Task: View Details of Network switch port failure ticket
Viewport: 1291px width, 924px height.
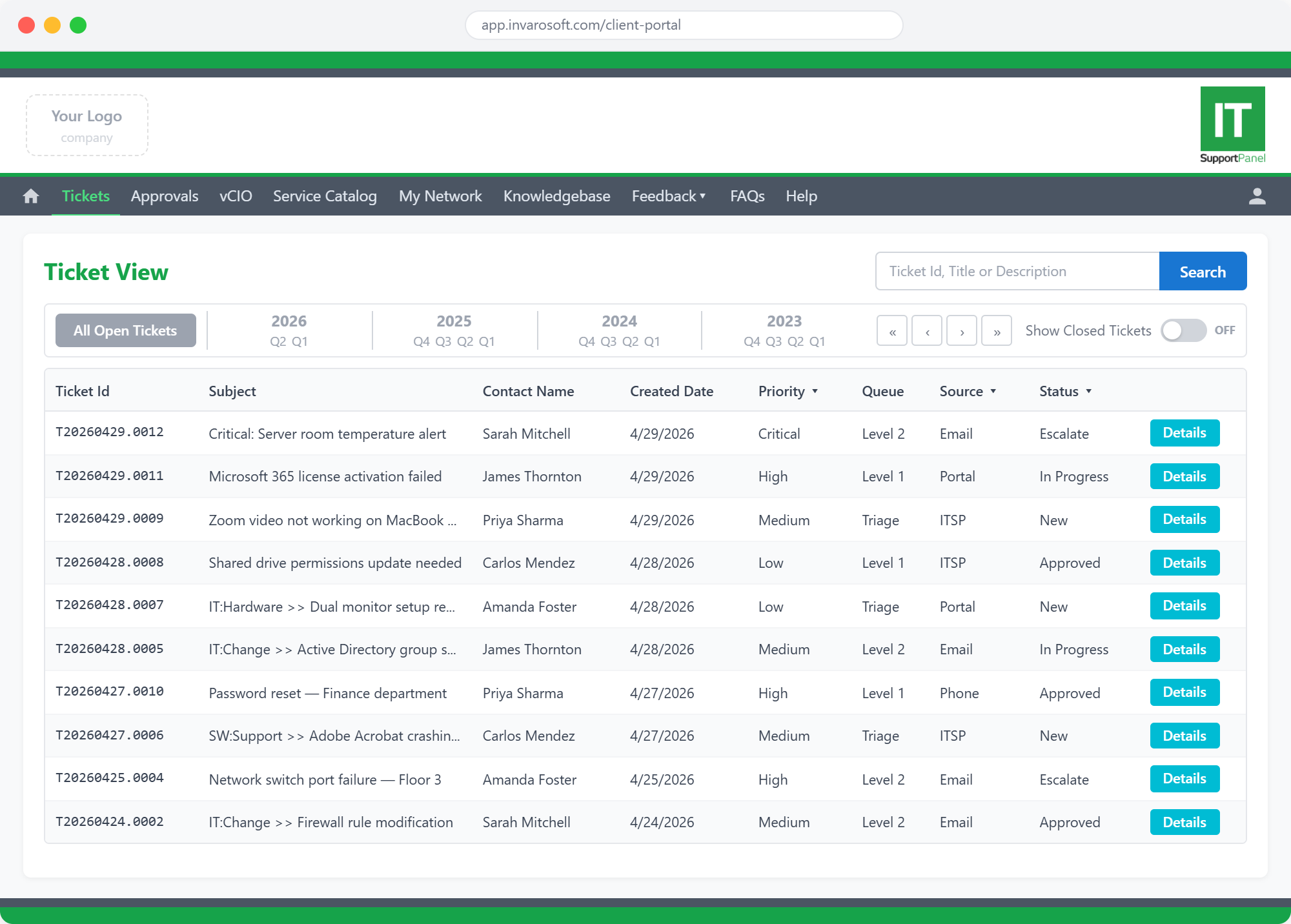Action: (x=1184, y=779)
